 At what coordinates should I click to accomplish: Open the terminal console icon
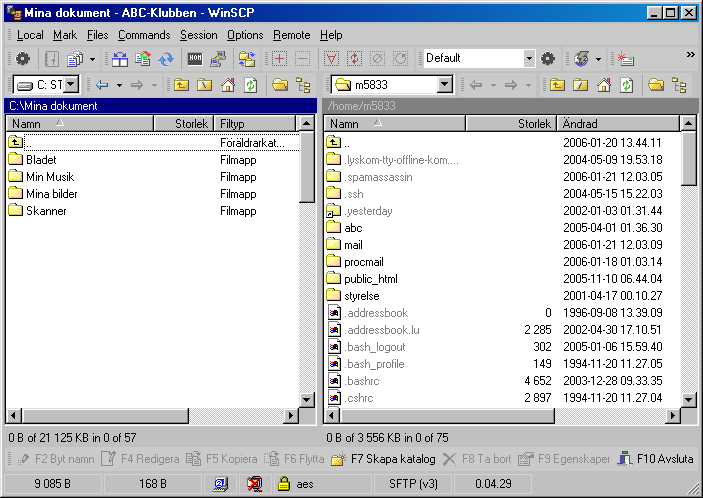pyautogui.click(x=195, y=59)
